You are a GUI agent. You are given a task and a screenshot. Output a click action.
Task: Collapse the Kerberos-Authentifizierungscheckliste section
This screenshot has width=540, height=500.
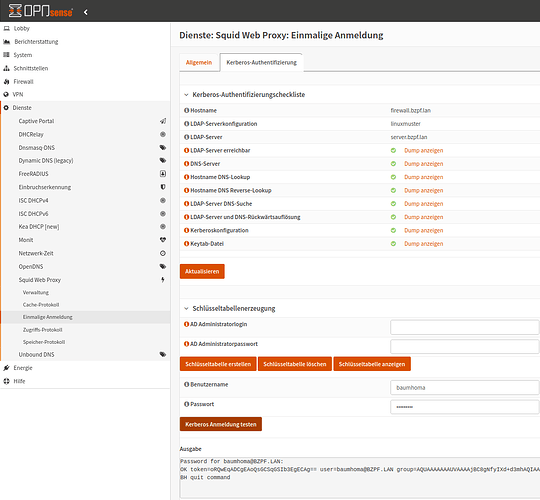[x=186, y=95]
